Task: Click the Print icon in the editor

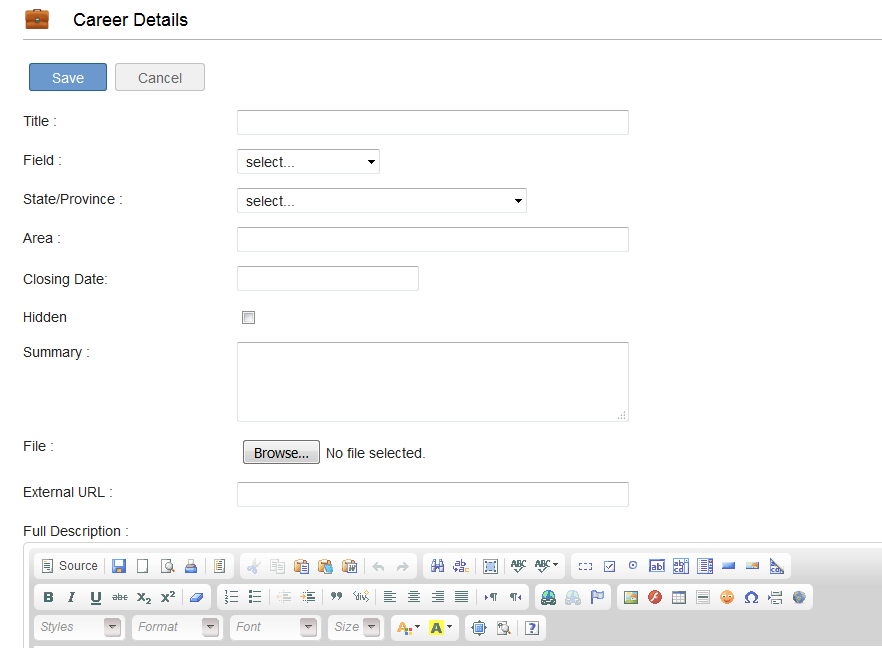Action: (191, 566)
